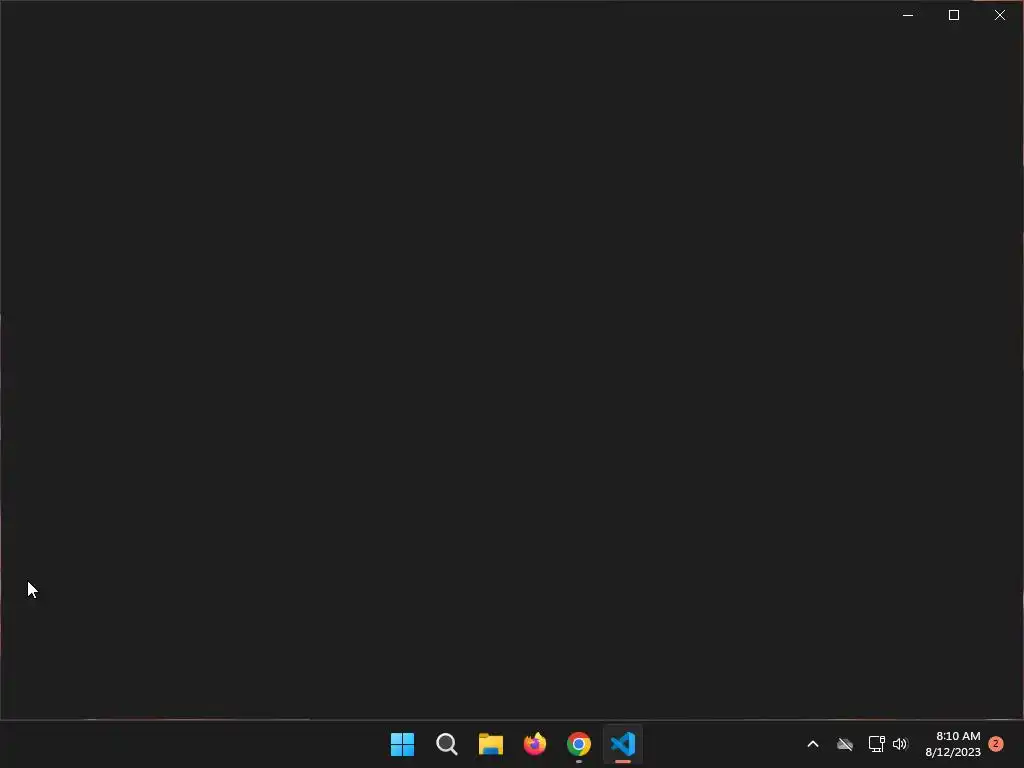Viewport: 1024px width, 768px height.
Task: Open notification badge showing 2
Action: point(996,744)
